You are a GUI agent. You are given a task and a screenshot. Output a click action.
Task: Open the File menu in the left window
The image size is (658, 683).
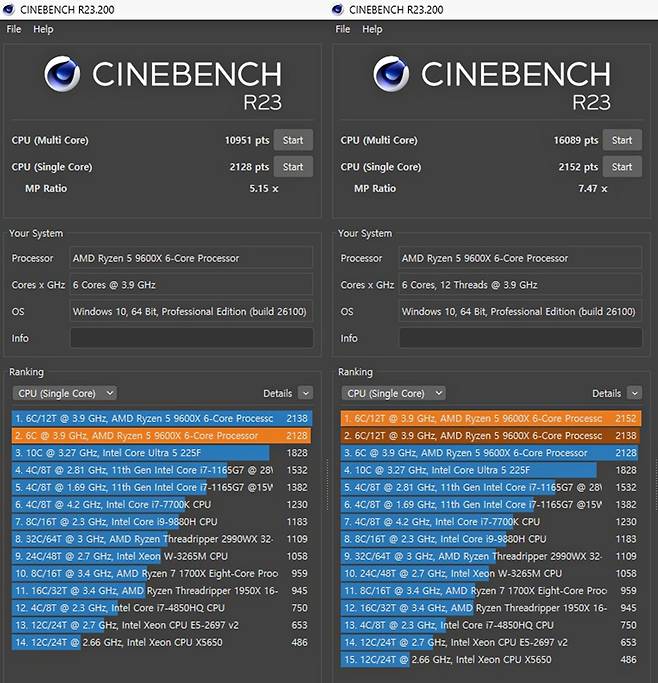14,29
